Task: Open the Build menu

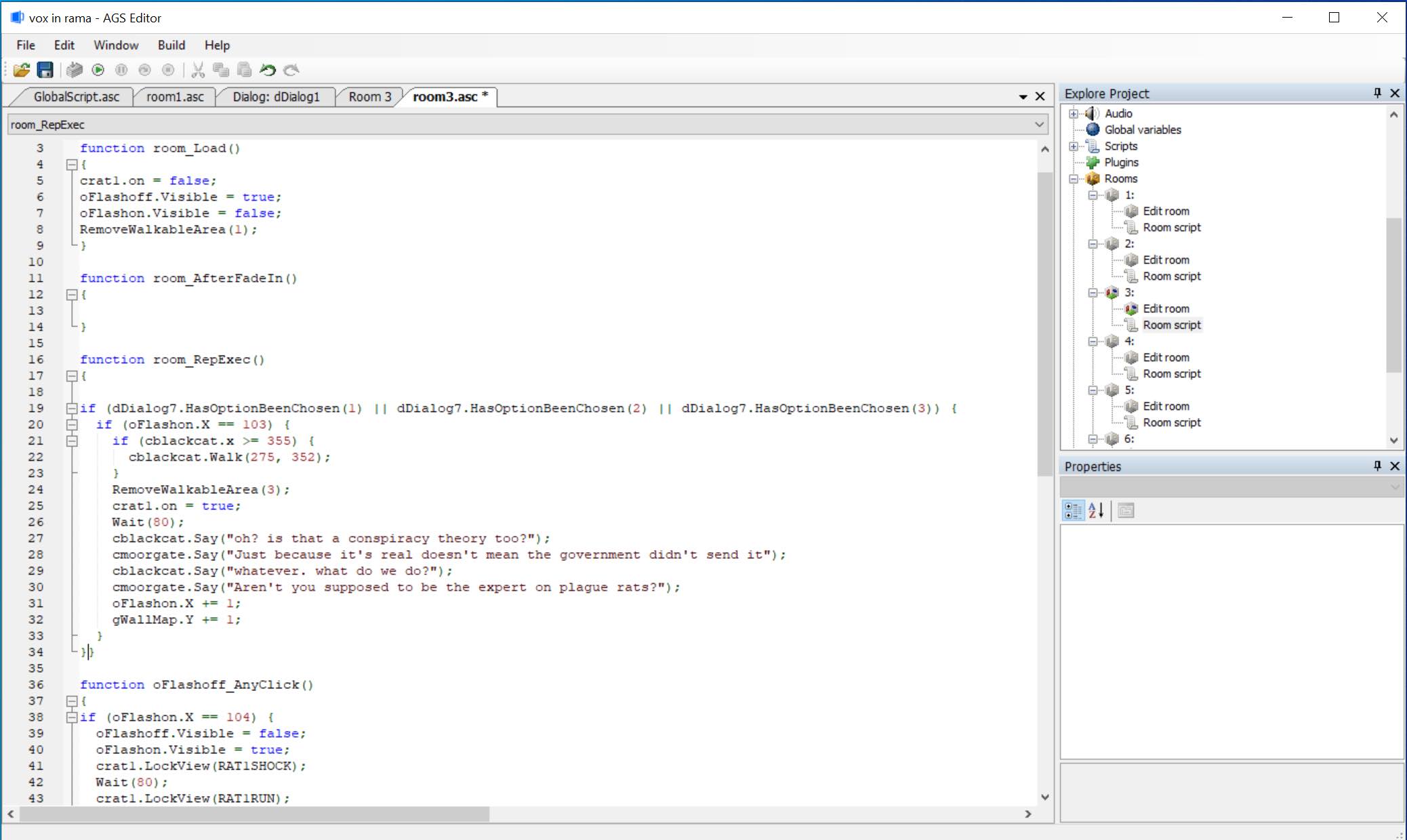Action: 171,45
